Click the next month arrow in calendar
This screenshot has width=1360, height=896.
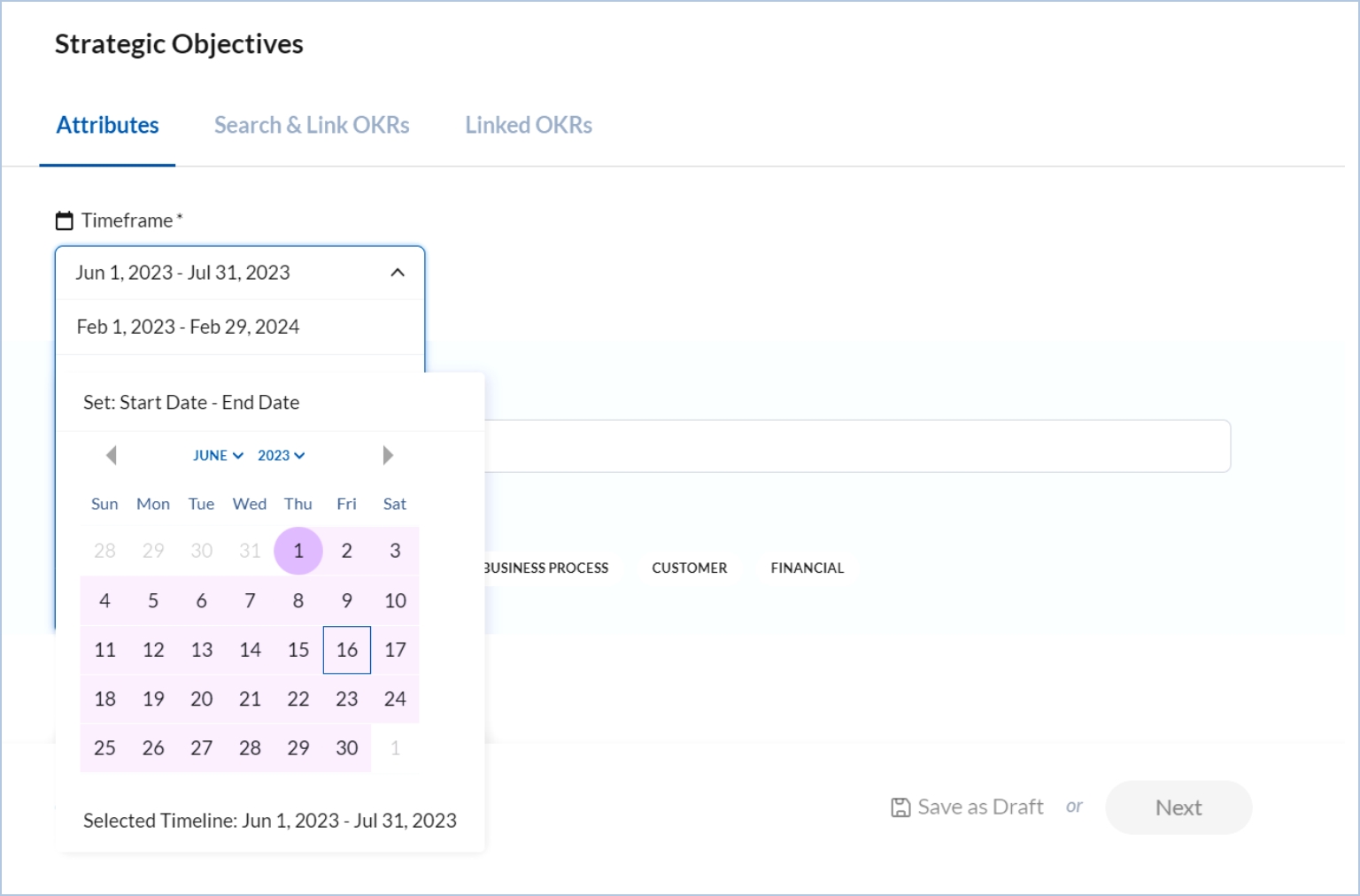(x=387, y=455)
